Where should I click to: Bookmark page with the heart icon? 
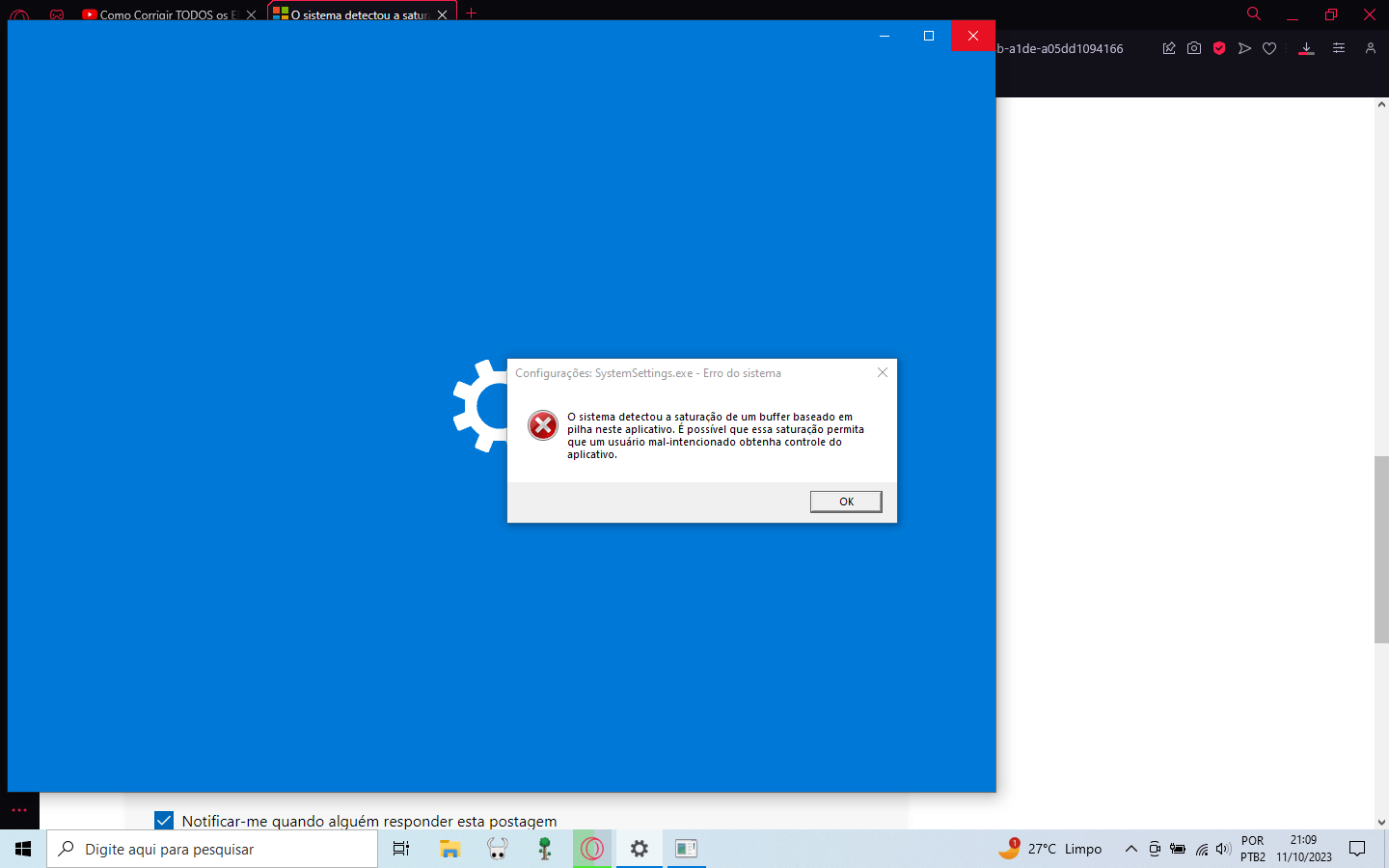(x=1269, y=48)
